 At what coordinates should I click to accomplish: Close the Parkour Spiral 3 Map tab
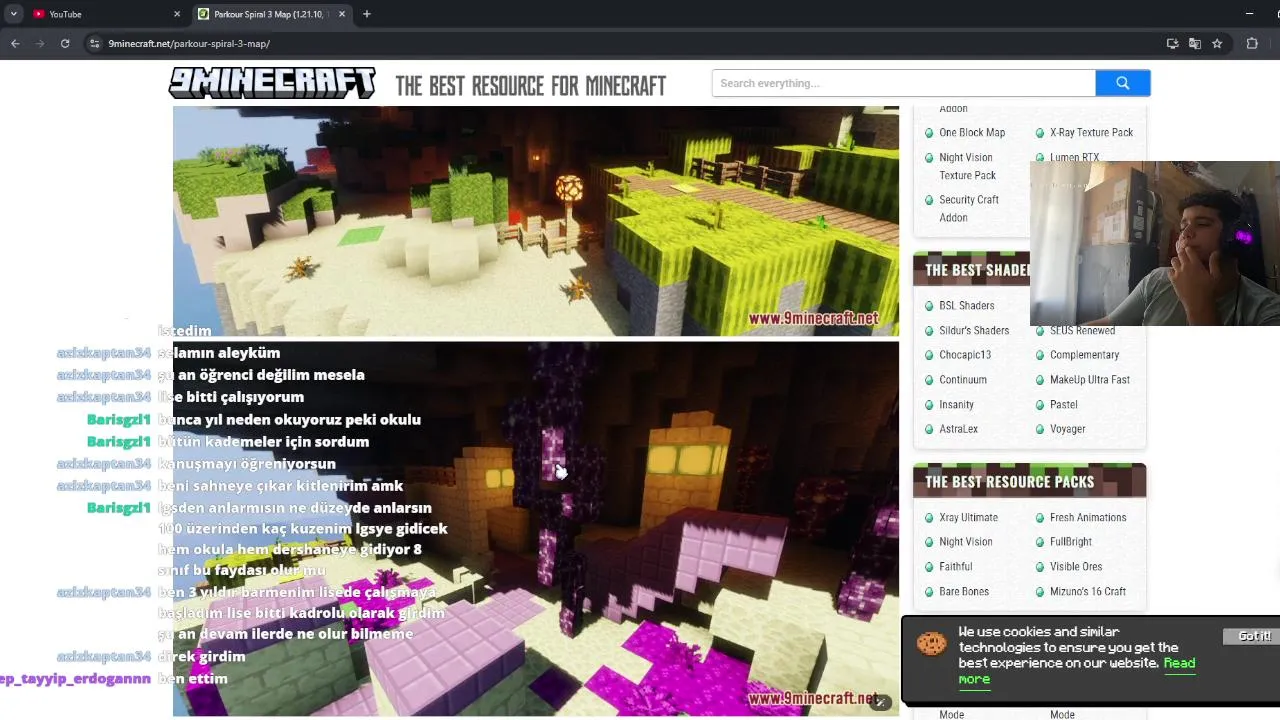[342, 14]
